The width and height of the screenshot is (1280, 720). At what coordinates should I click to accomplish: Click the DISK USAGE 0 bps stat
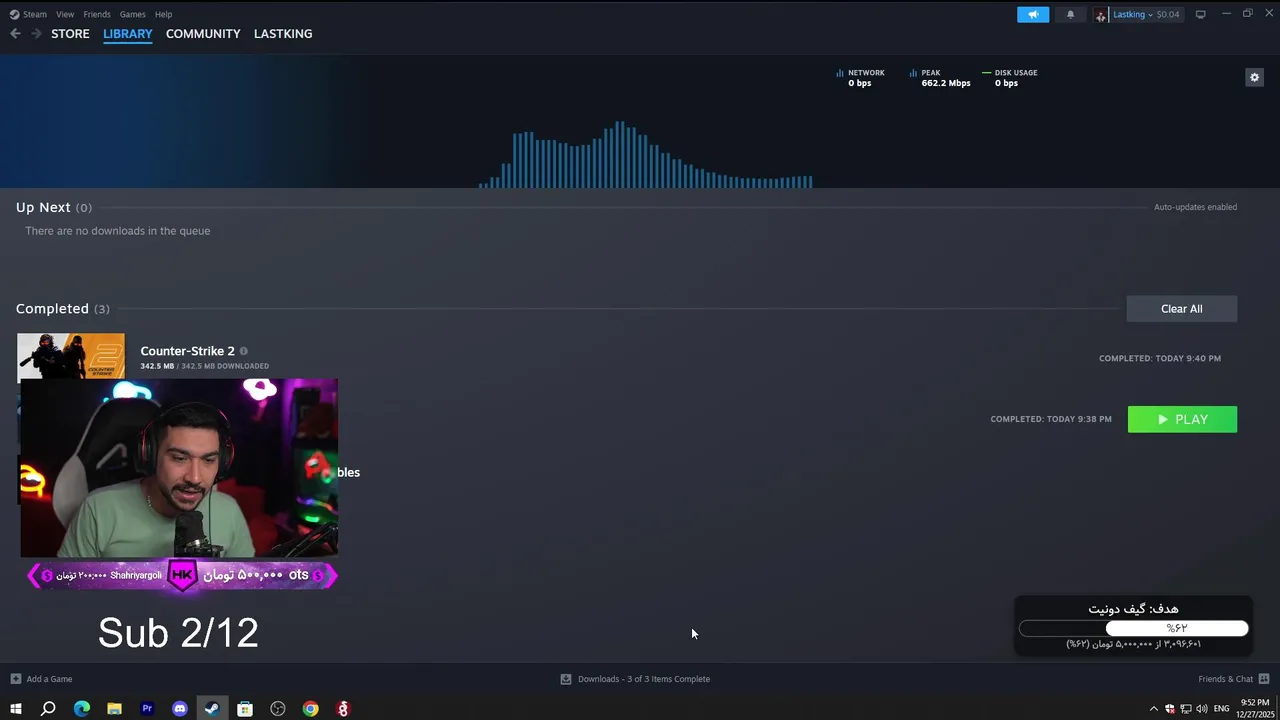tap(1010, 78)
